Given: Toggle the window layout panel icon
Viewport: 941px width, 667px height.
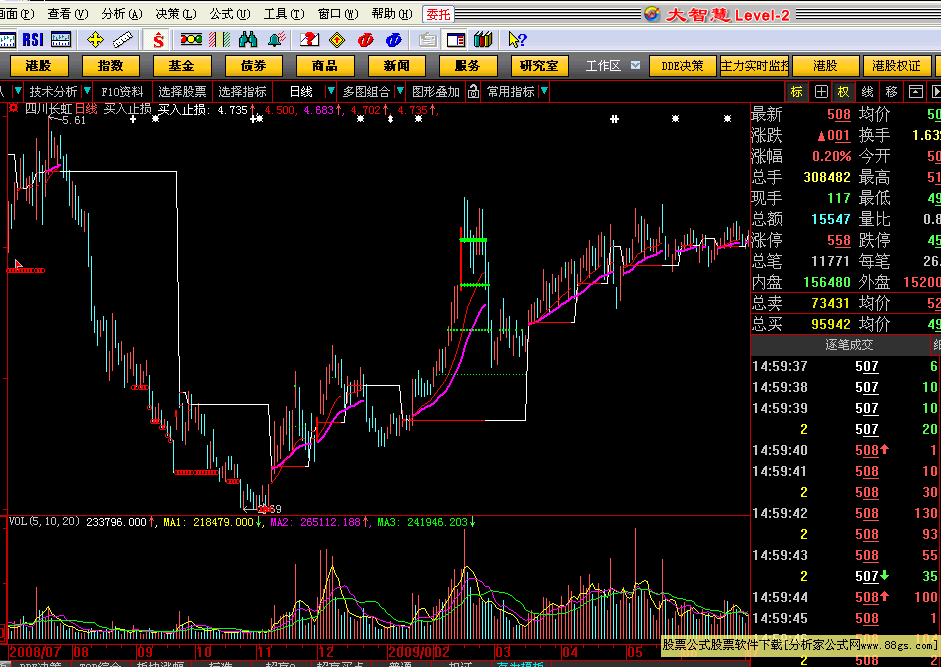Looking at the screenshot, I should point(455,40).
